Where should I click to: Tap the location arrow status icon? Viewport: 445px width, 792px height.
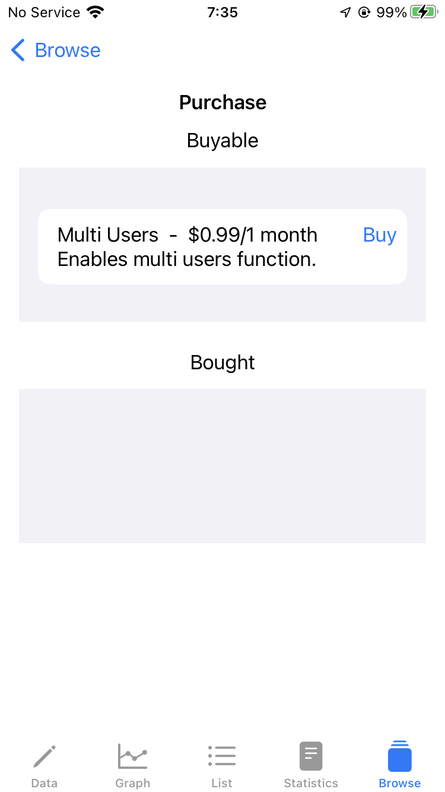click(345, 12)
